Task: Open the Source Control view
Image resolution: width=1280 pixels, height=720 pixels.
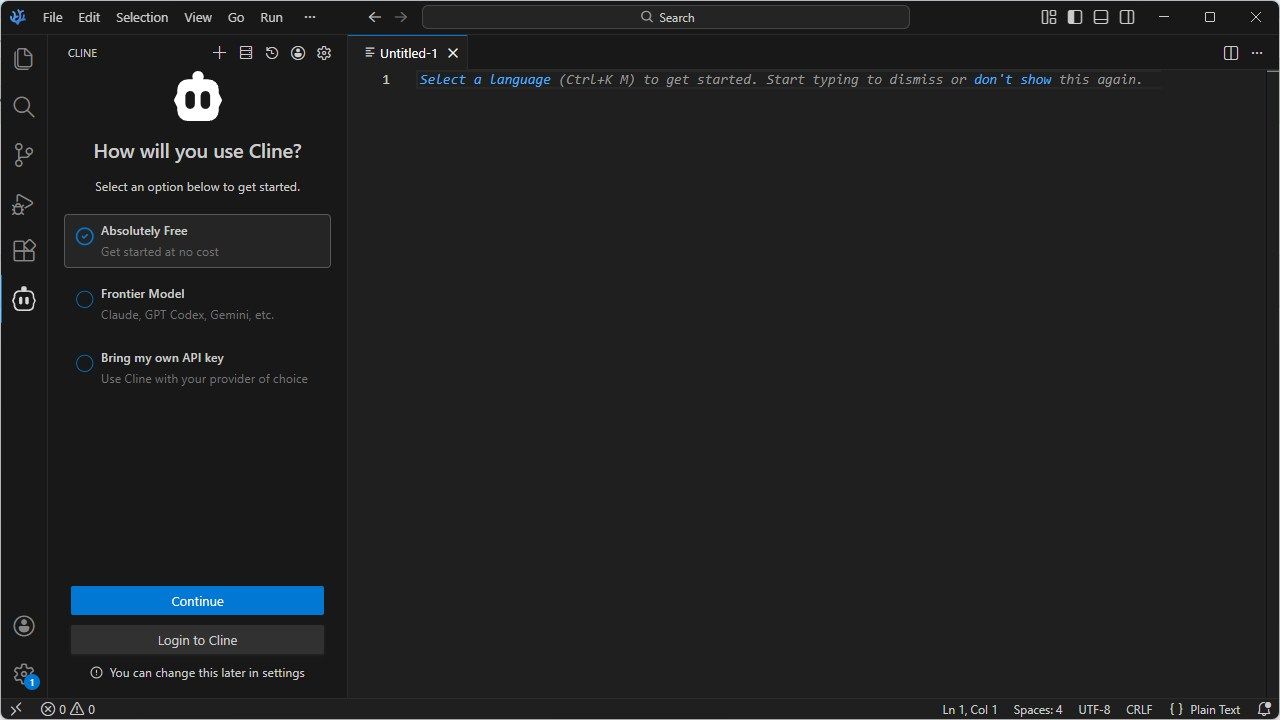Action: click(24, 155)
